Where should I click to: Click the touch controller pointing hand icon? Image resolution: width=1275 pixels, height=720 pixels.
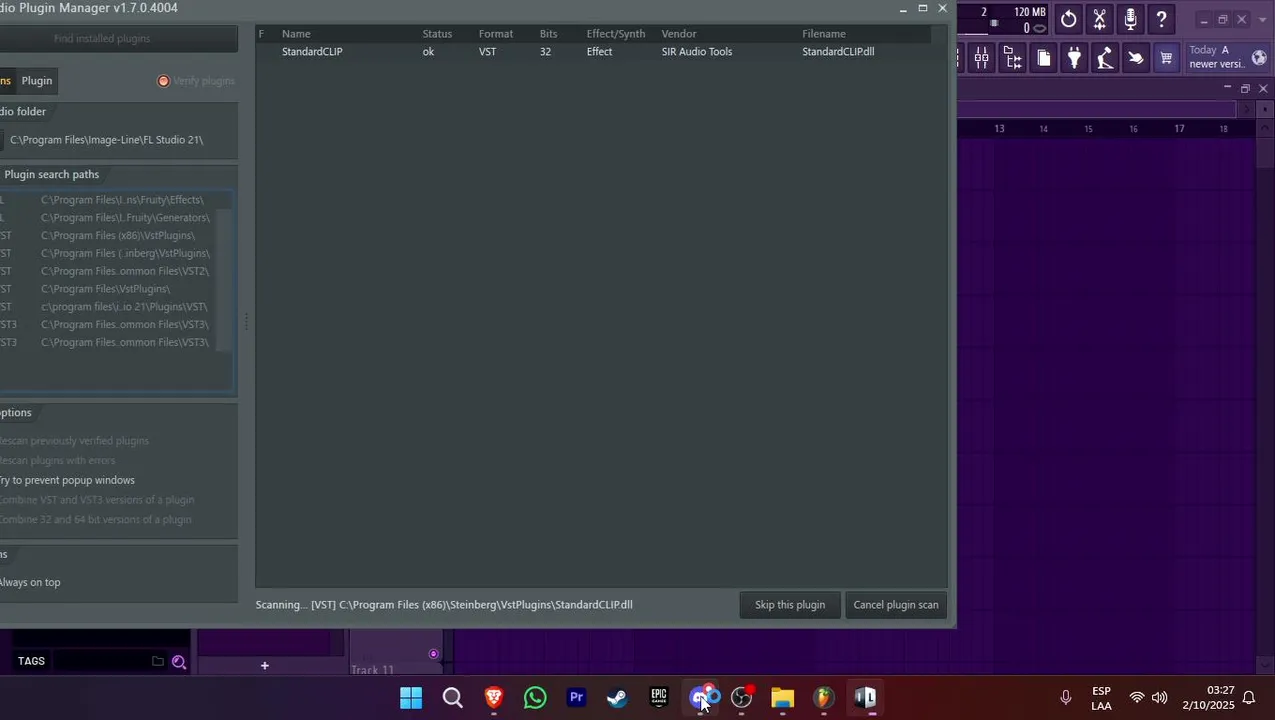click(1135, 58)
